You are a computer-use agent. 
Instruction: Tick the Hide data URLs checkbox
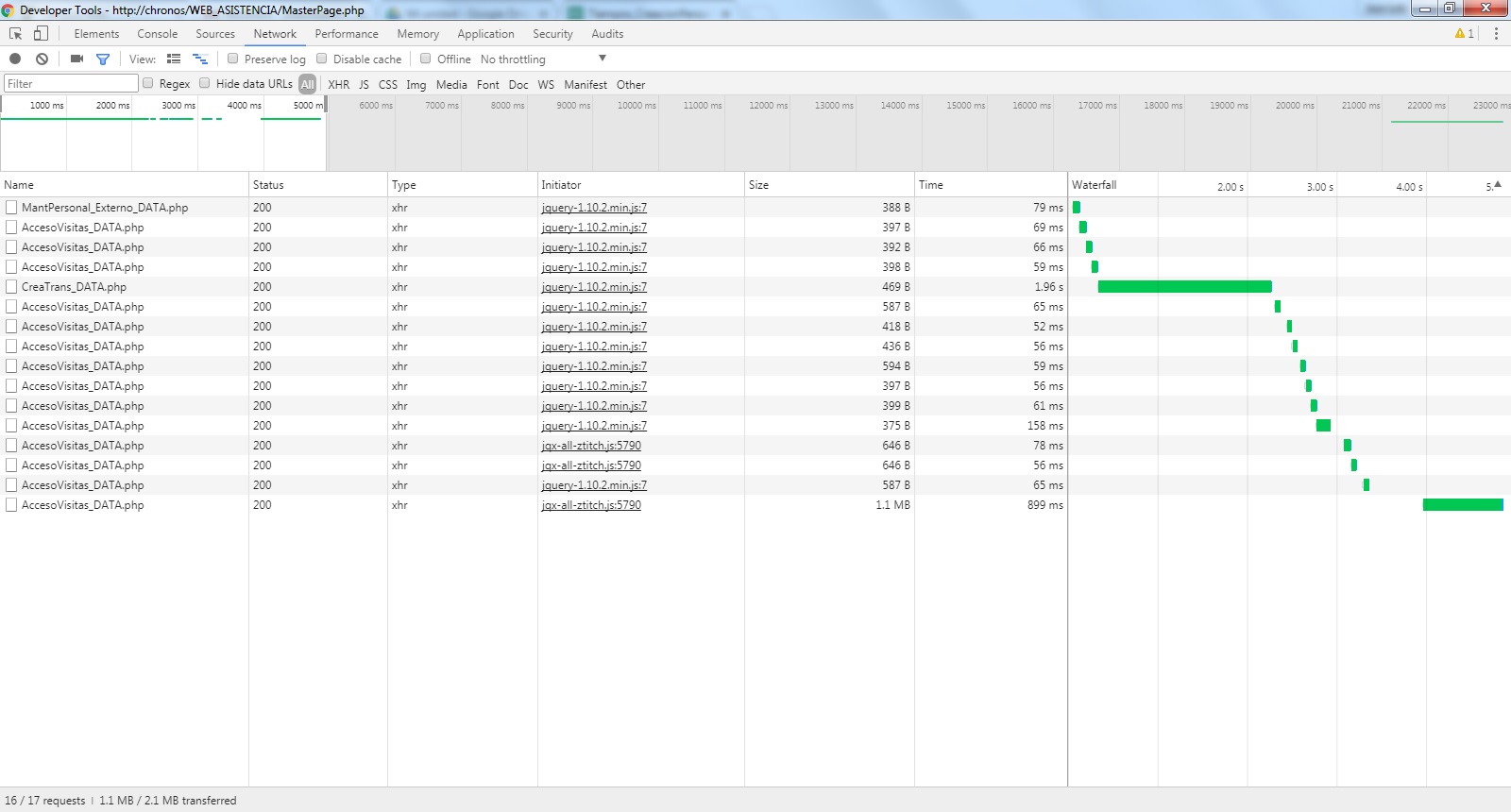coord(205,83)
